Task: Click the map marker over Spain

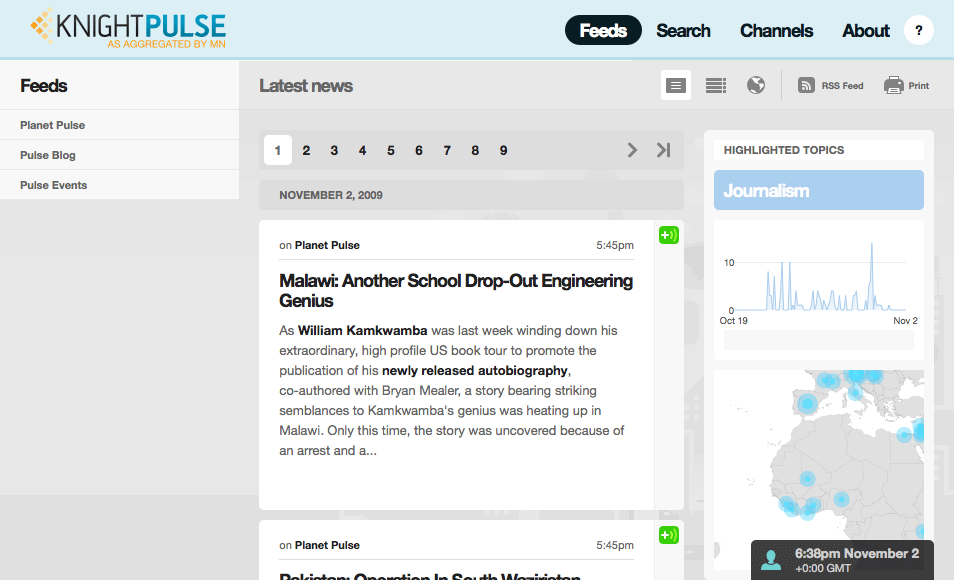Action: coord(807,403)
